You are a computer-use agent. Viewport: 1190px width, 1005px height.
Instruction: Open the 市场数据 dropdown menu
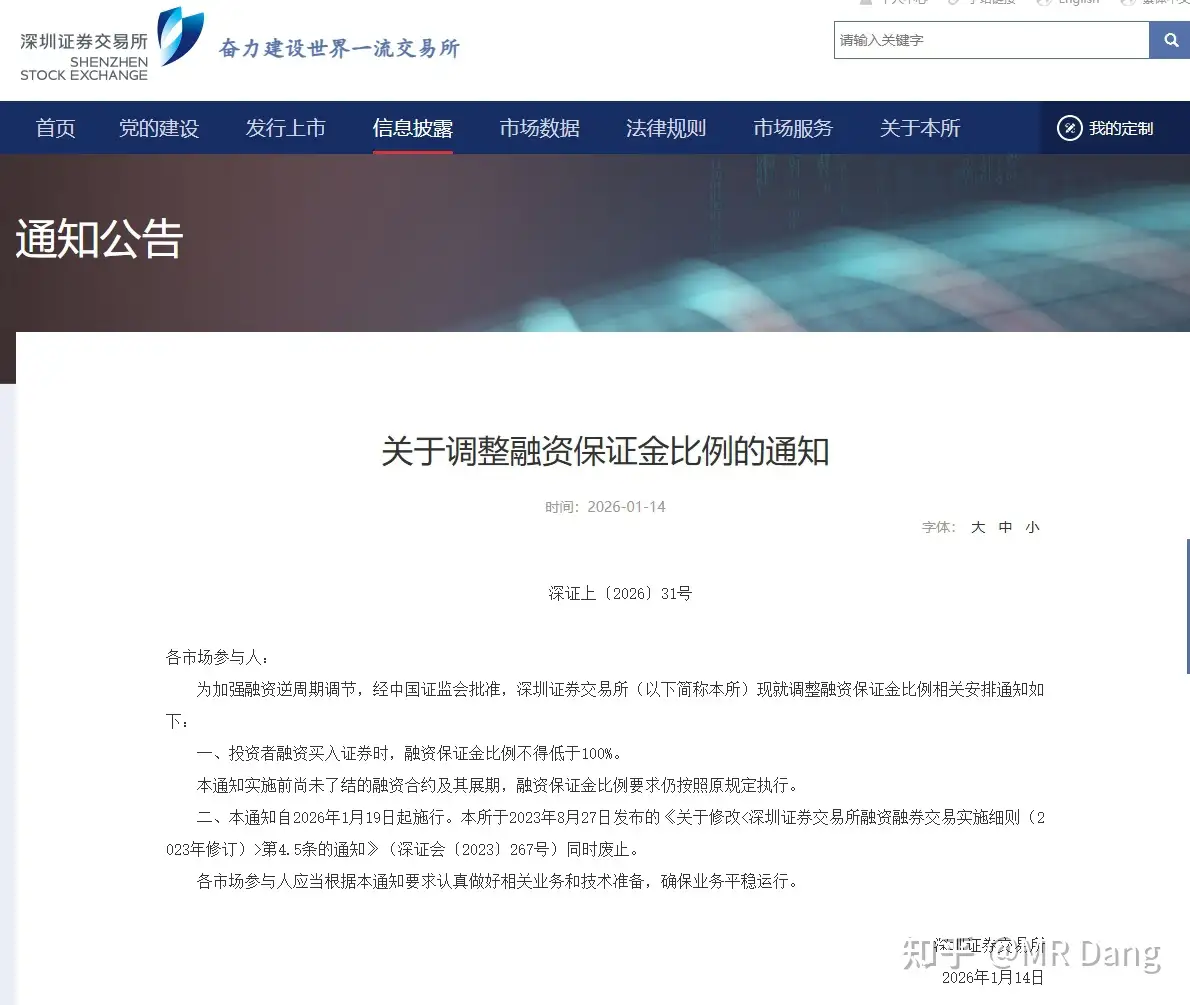tap(540, 128)
